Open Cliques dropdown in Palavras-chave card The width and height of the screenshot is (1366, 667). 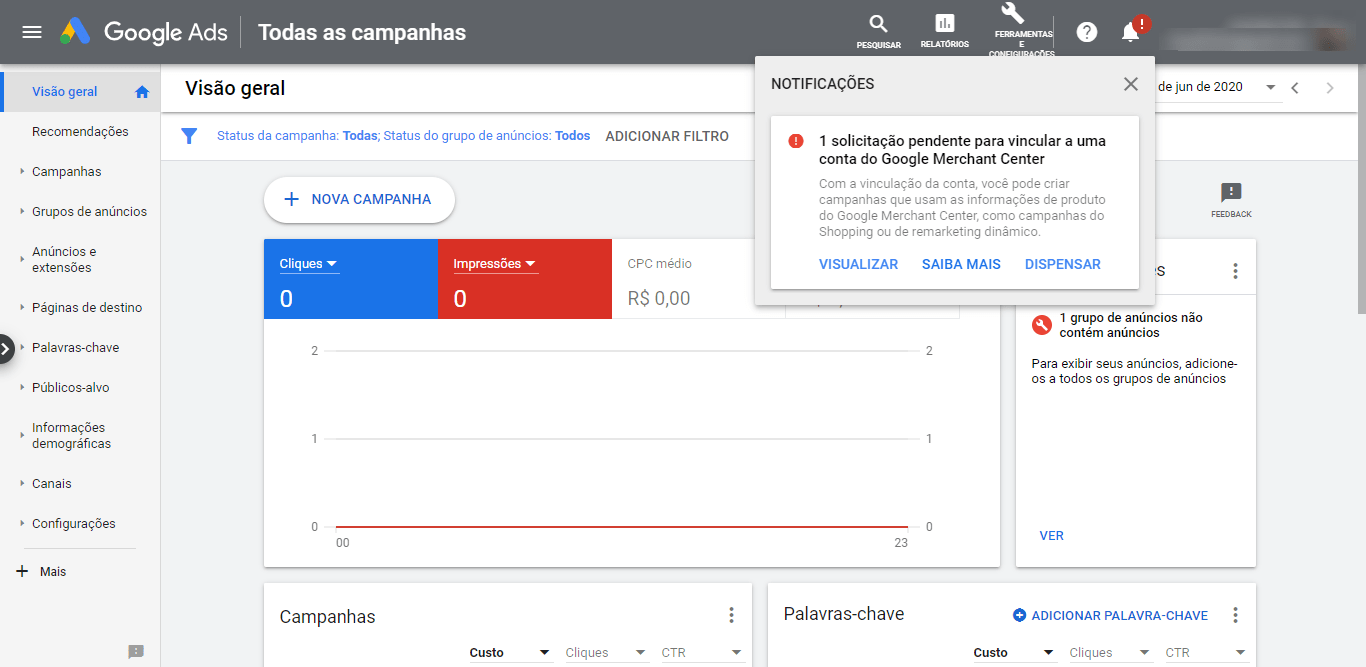point(1110,652)
